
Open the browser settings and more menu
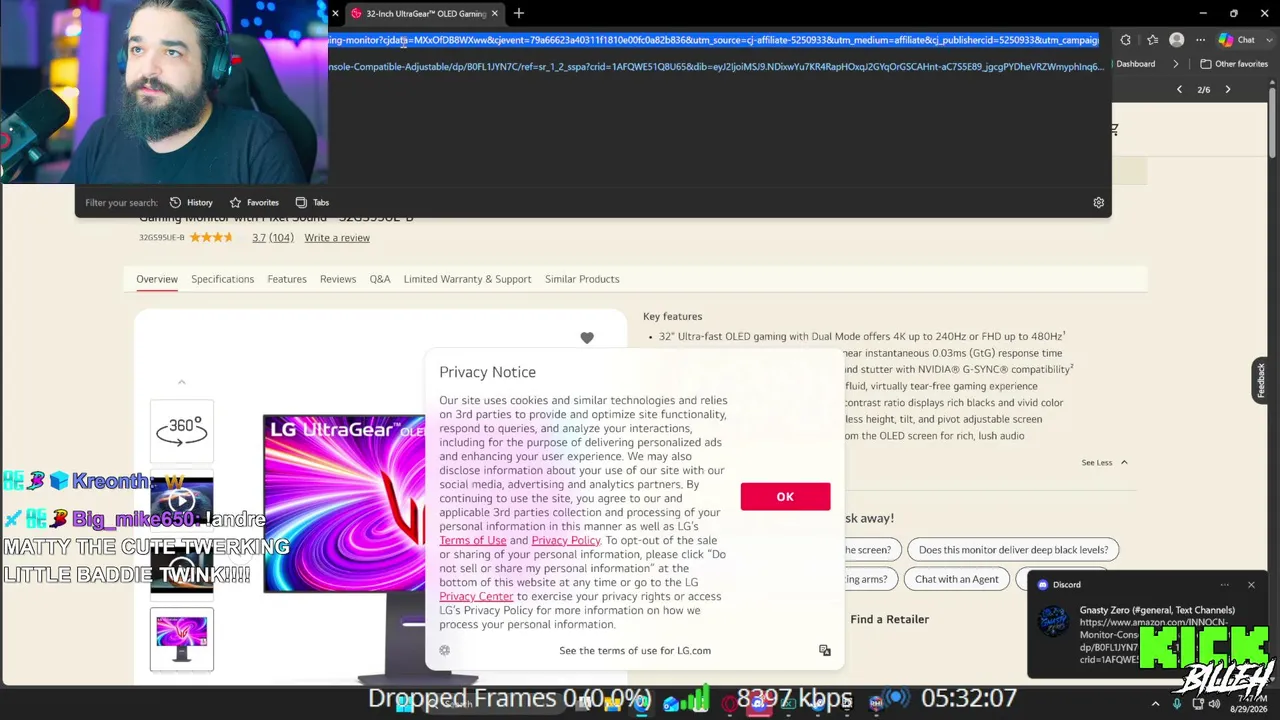point(1201,40)
